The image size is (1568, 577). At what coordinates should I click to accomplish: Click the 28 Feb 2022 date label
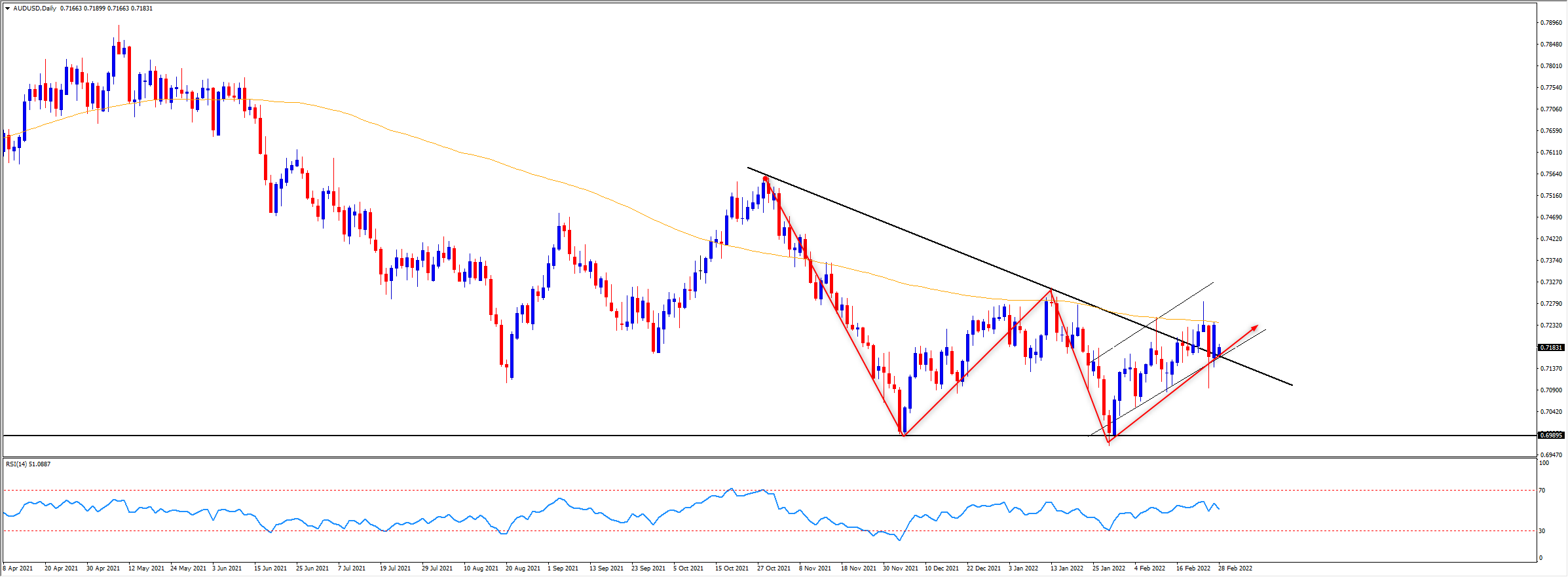pyautogui.click(x=1235, y=568)
